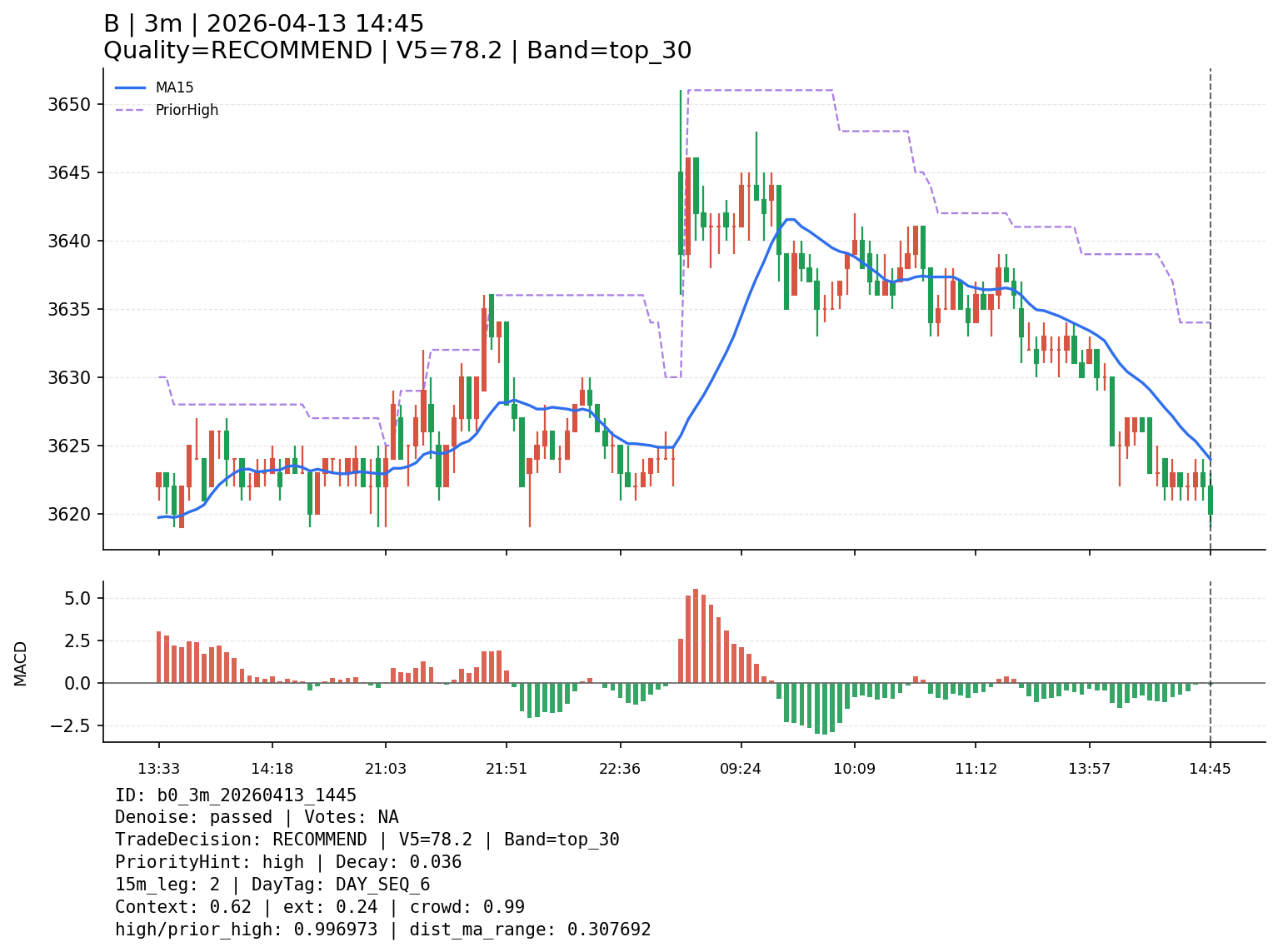Click the ID b0_3m_20260413_1445 text
Screen dimensions: 1278x952
click(236, 795)
